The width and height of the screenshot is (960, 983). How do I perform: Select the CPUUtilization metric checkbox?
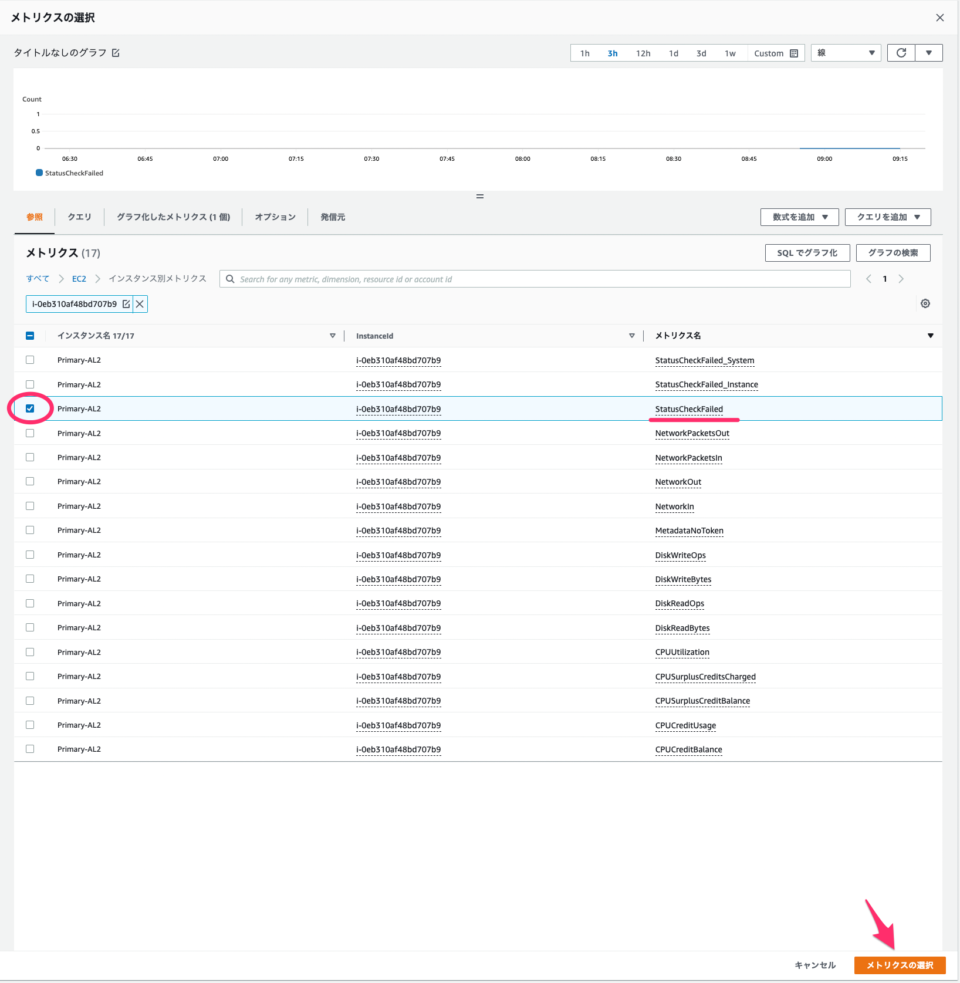30,651
